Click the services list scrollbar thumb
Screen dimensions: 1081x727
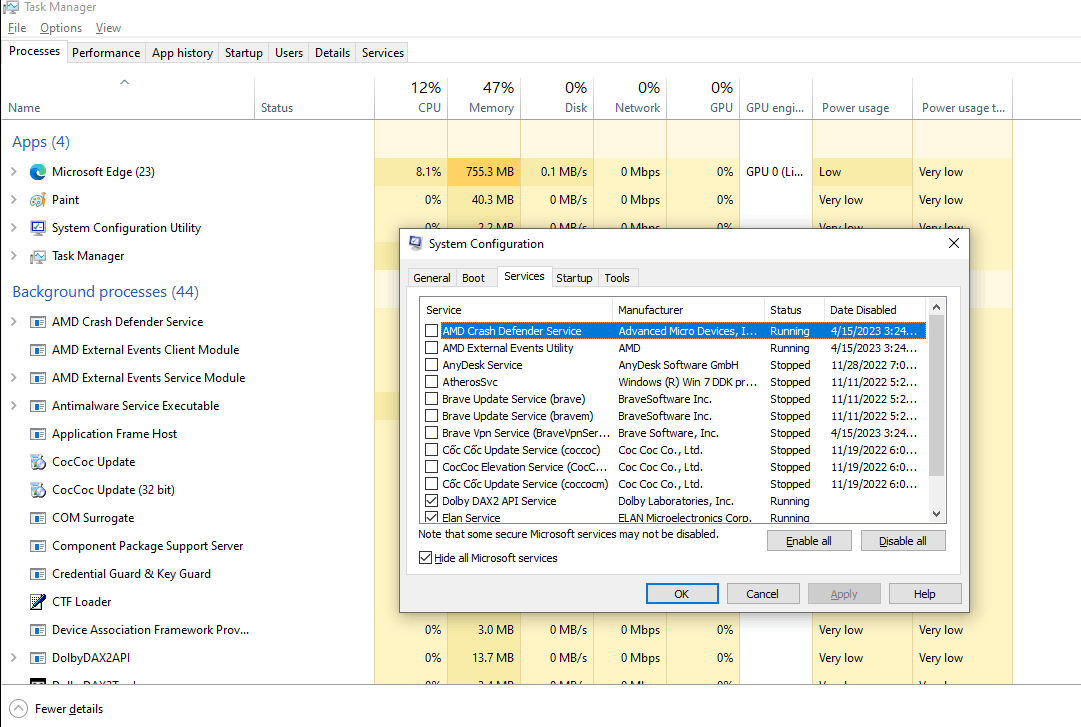936,396
